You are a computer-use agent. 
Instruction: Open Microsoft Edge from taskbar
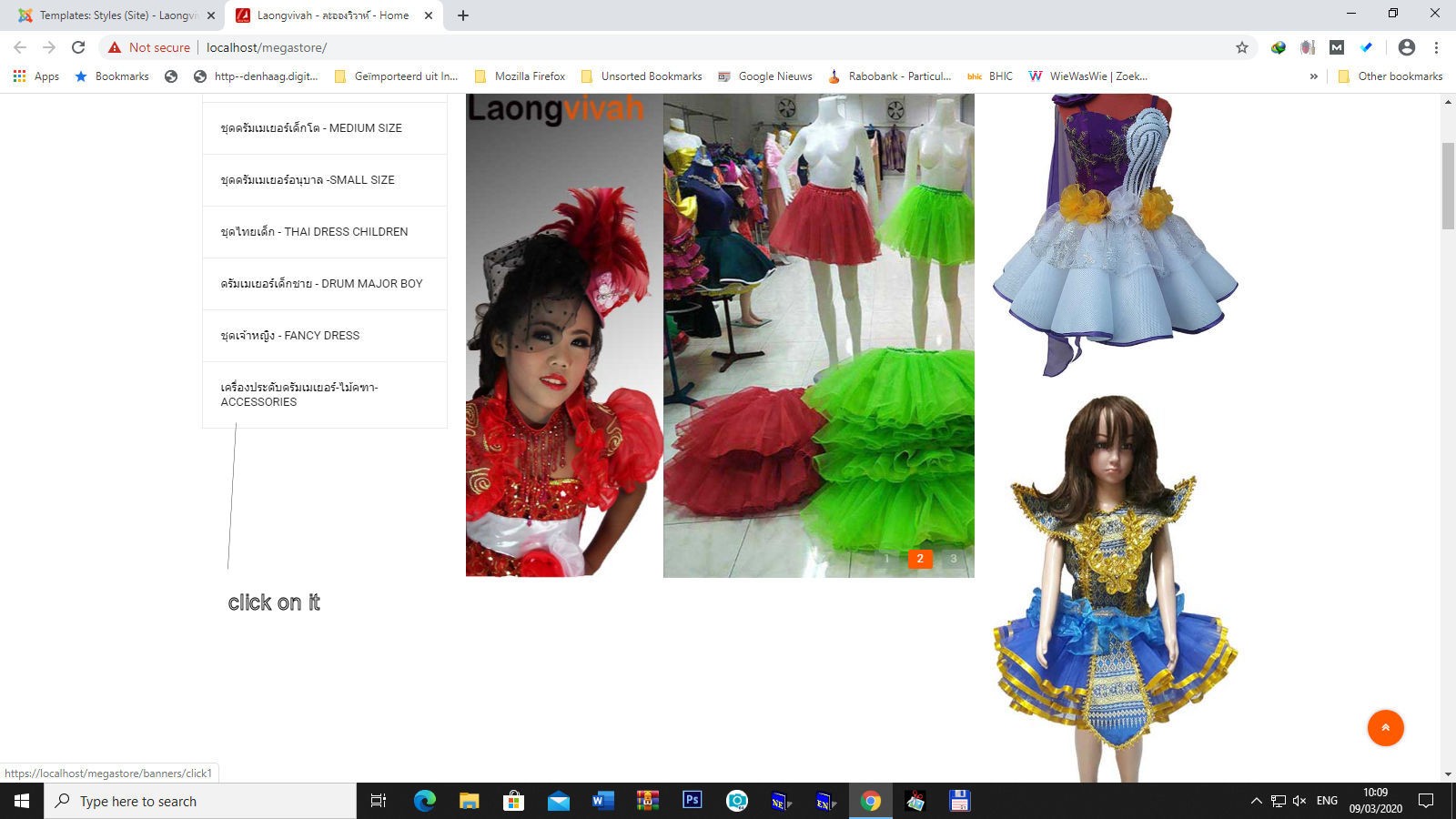(425, 801)
